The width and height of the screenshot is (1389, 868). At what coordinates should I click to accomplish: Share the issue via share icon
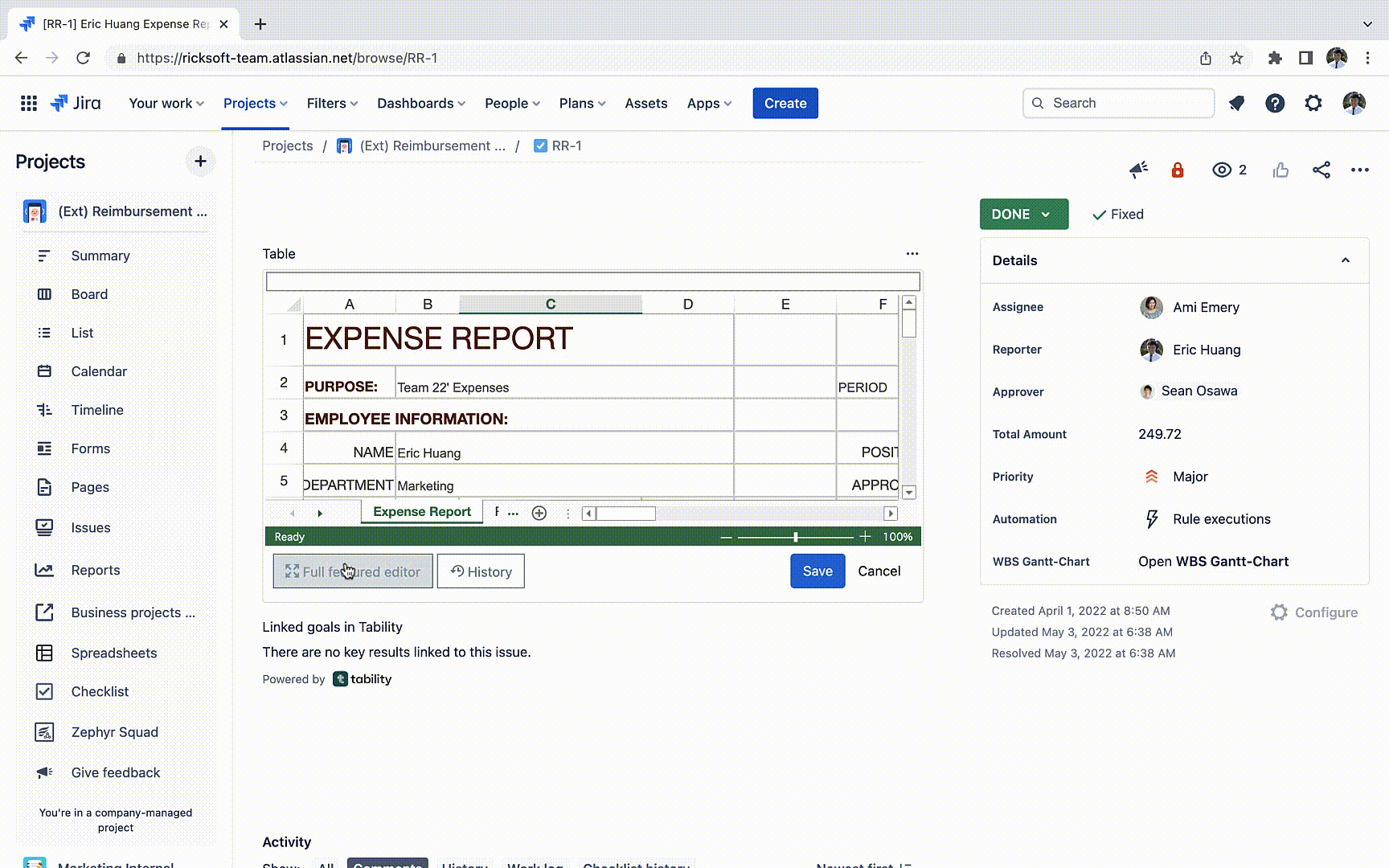(x=1321, y=170)
